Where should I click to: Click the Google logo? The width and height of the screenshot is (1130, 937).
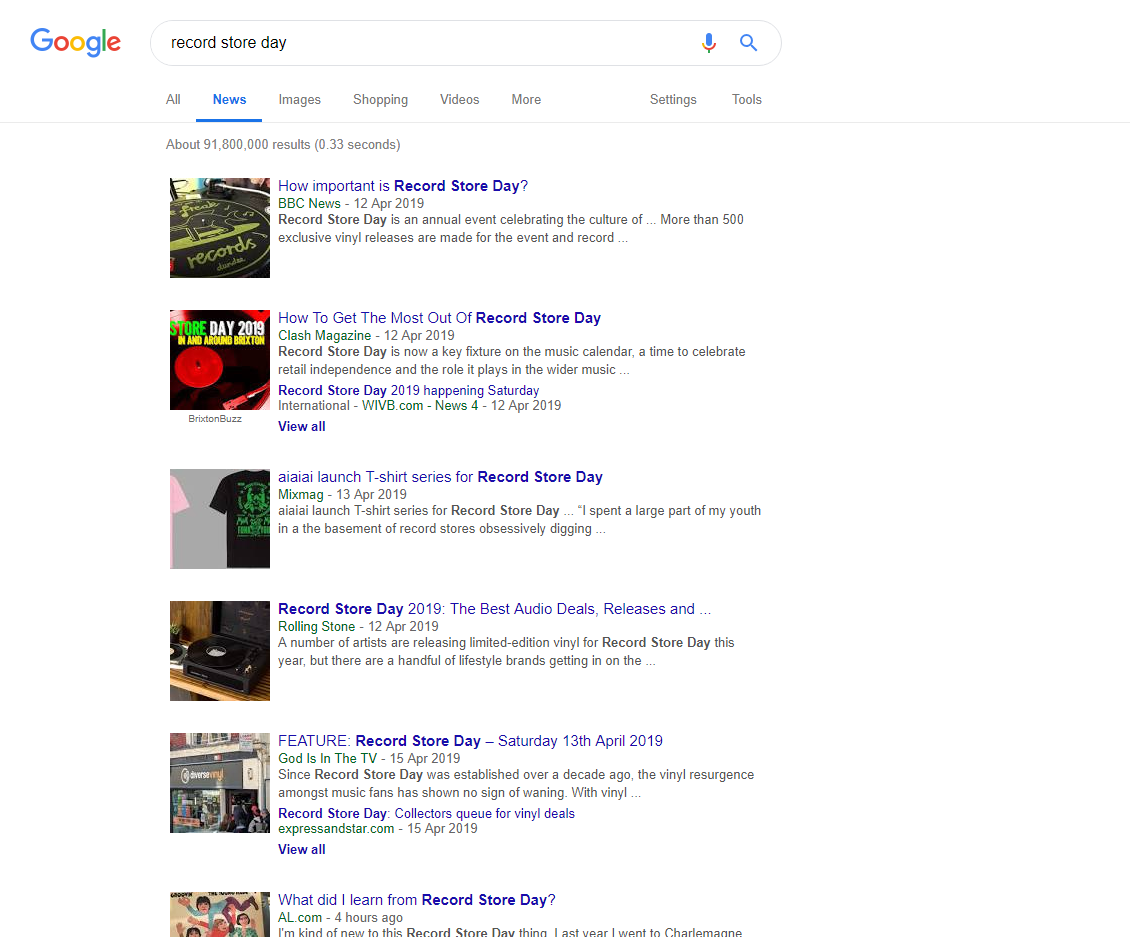76,43
